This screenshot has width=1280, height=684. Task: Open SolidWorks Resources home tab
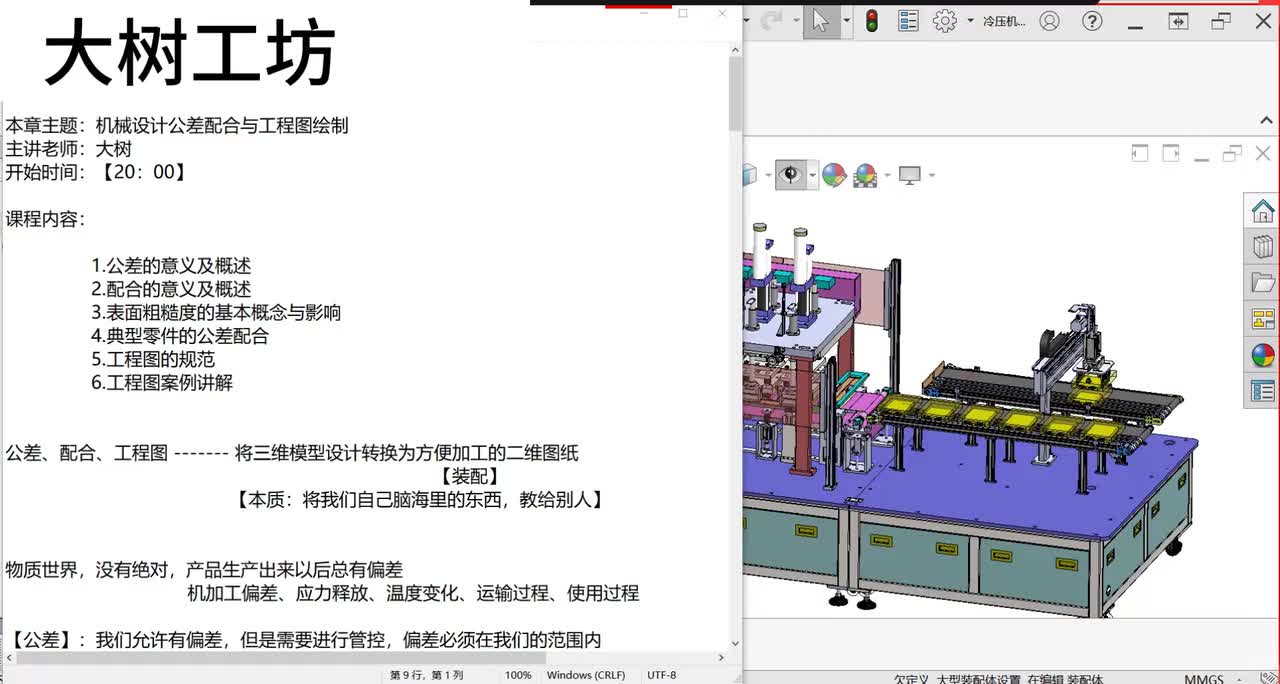pos(1262,211)
